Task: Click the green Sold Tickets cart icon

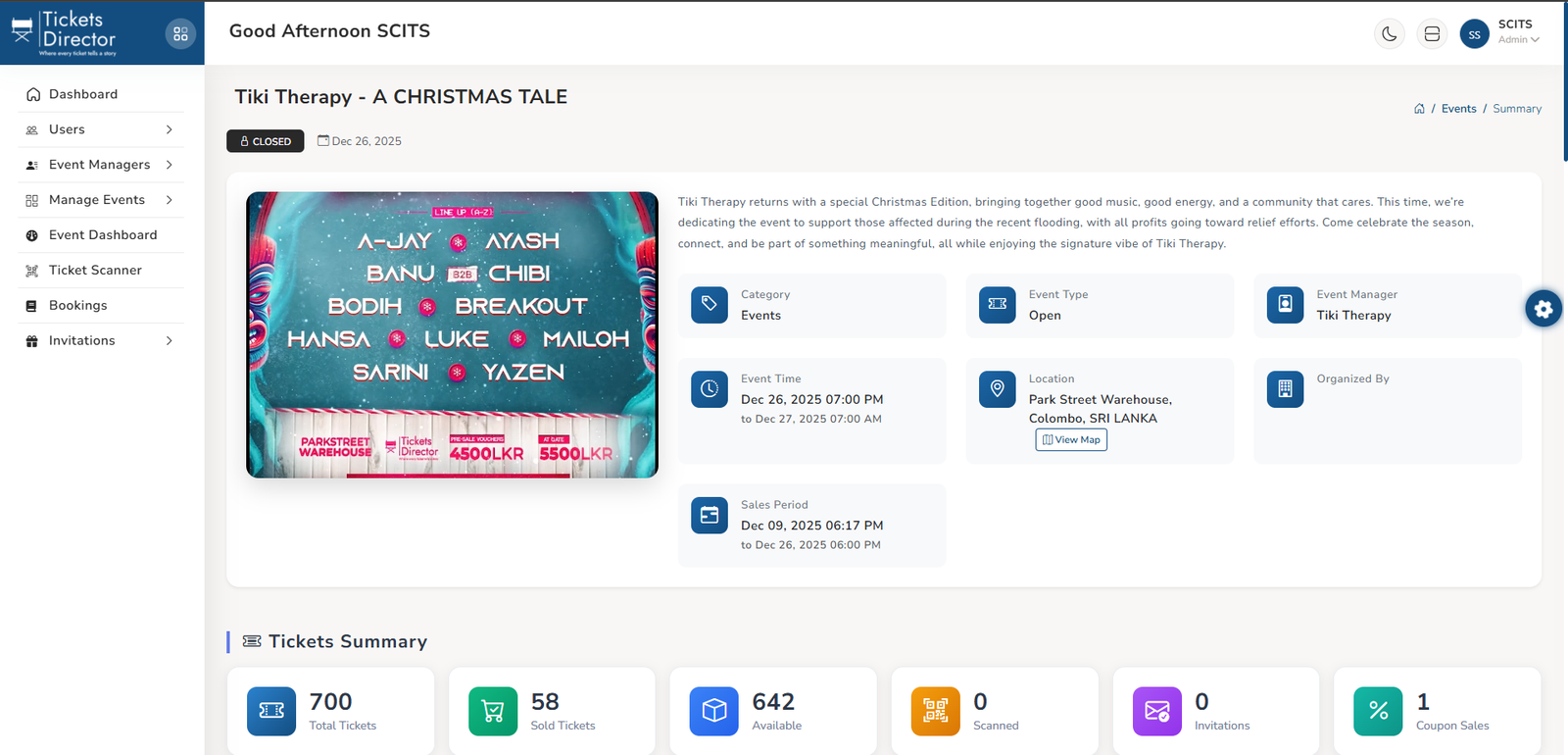Action: (x=493, y=711)
